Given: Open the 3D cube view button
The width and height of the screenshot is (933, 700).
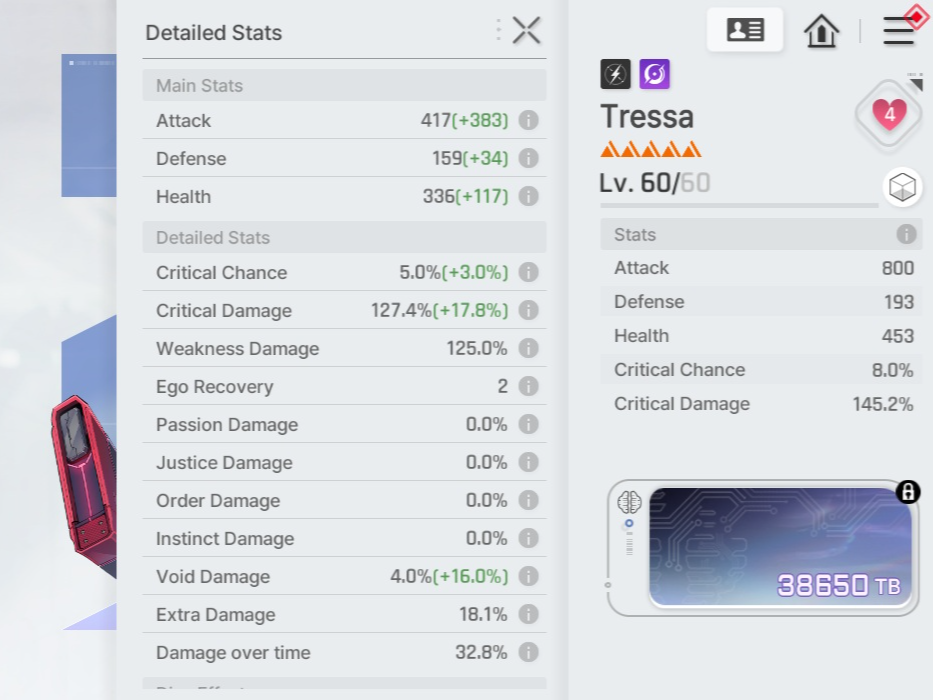Looking at the screenshot, I should [x=902, y=187].
